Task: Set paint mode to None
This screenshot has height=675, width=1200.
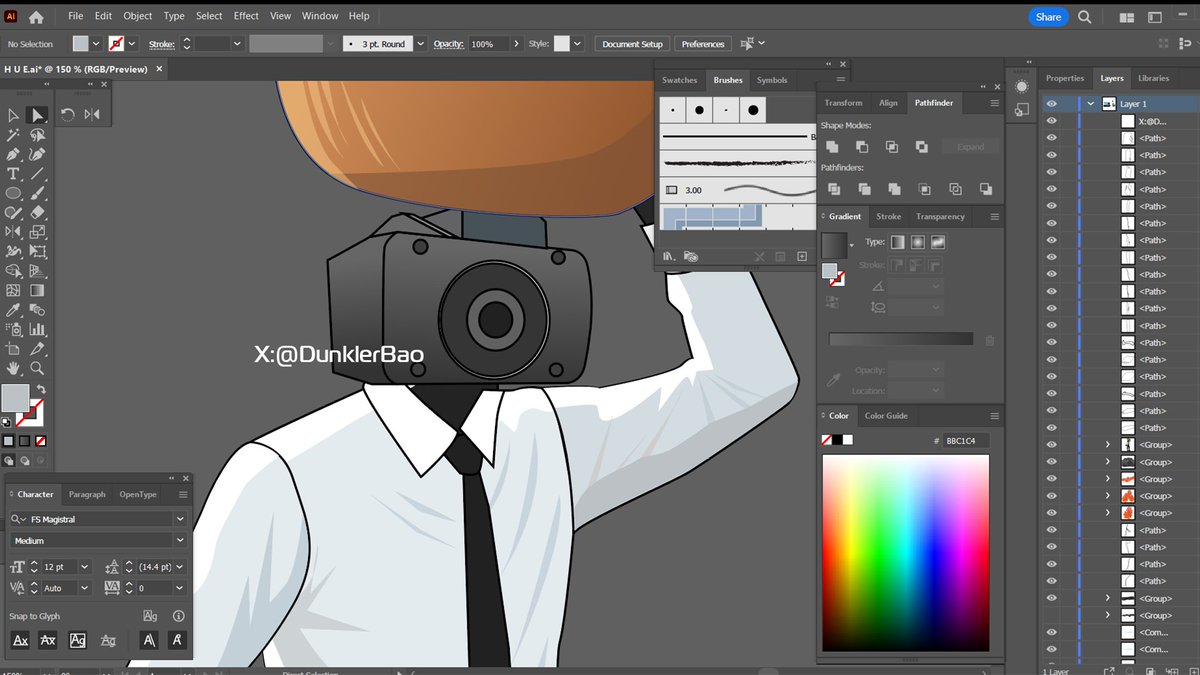Action: 40,441
